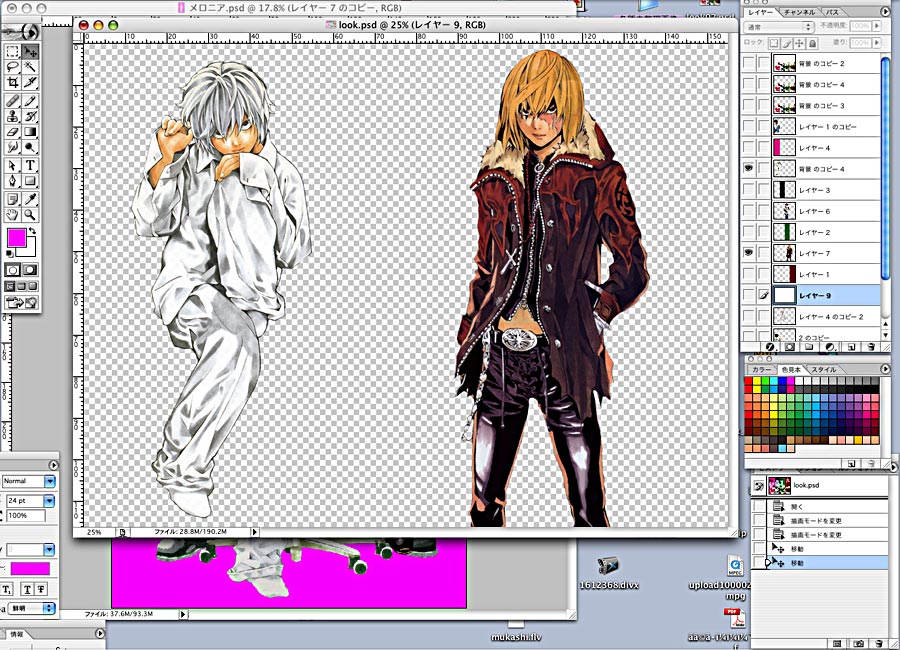Open the Layers panel flyout menu

[x=886, y=11]
